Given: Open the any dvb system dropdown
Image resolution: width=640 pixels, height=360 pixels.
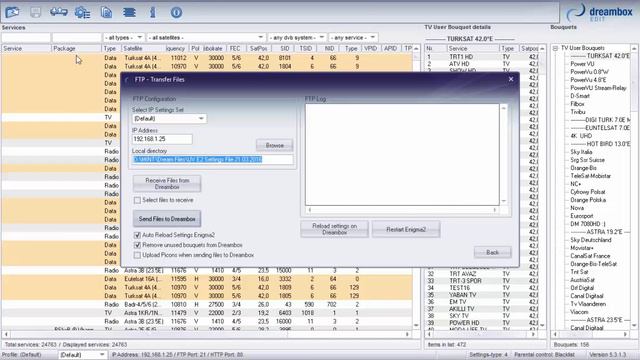Looking at the screenshot, I should pyautogui.click(x=297, y=38).
